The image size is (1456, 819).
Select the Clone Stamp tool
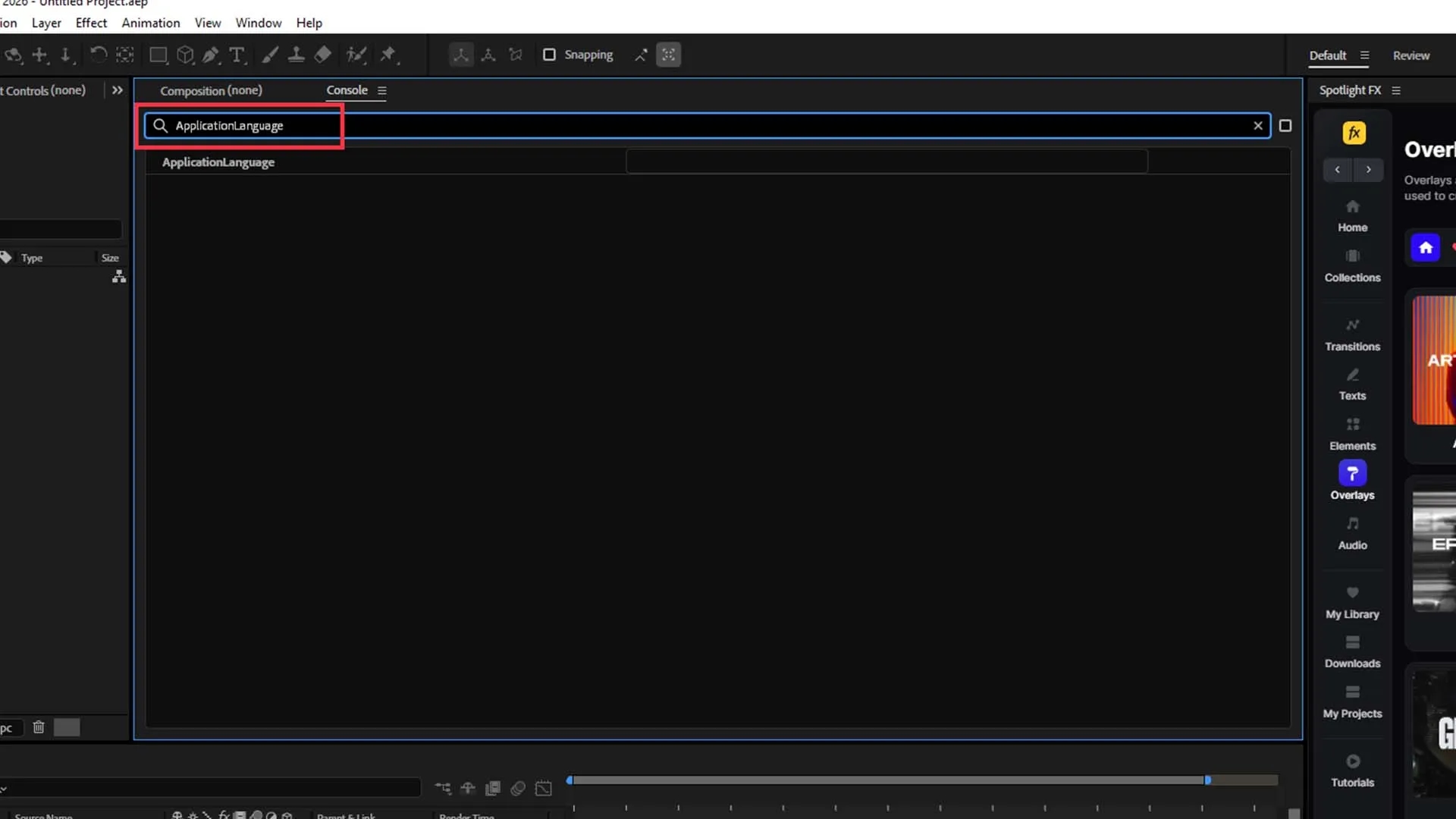tap(296, 55)
